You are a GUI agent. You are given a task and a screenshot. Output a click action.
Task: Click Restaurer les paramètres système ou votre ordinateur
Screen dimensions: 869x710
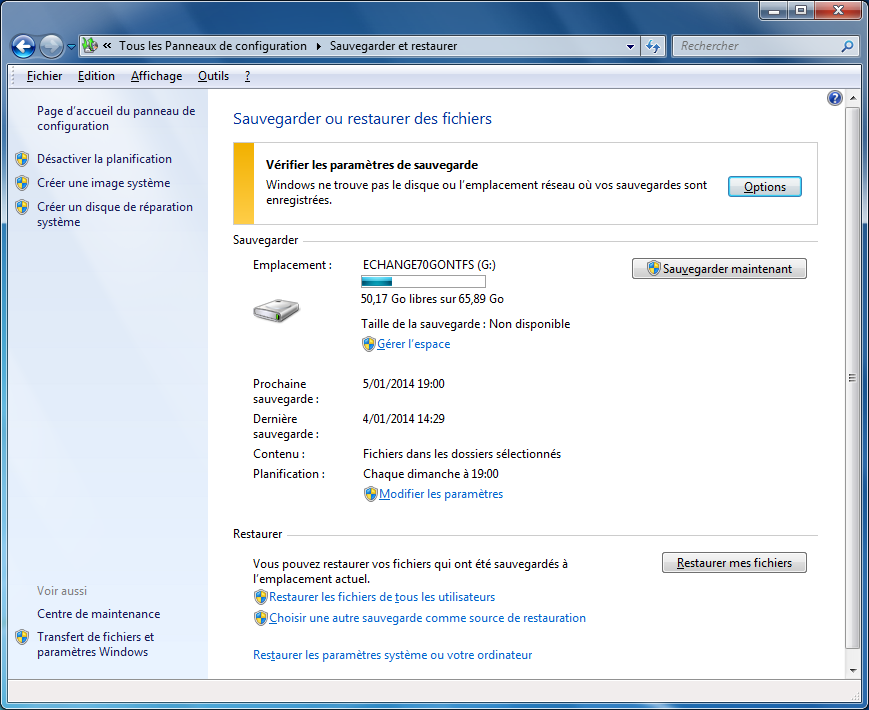[x=392, y=655]
